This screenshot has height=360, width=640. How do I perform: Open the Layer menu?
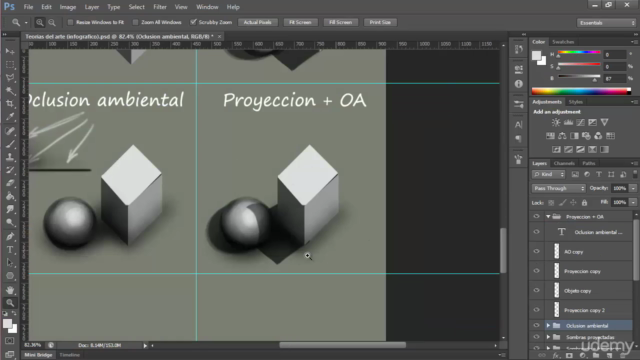92,7
